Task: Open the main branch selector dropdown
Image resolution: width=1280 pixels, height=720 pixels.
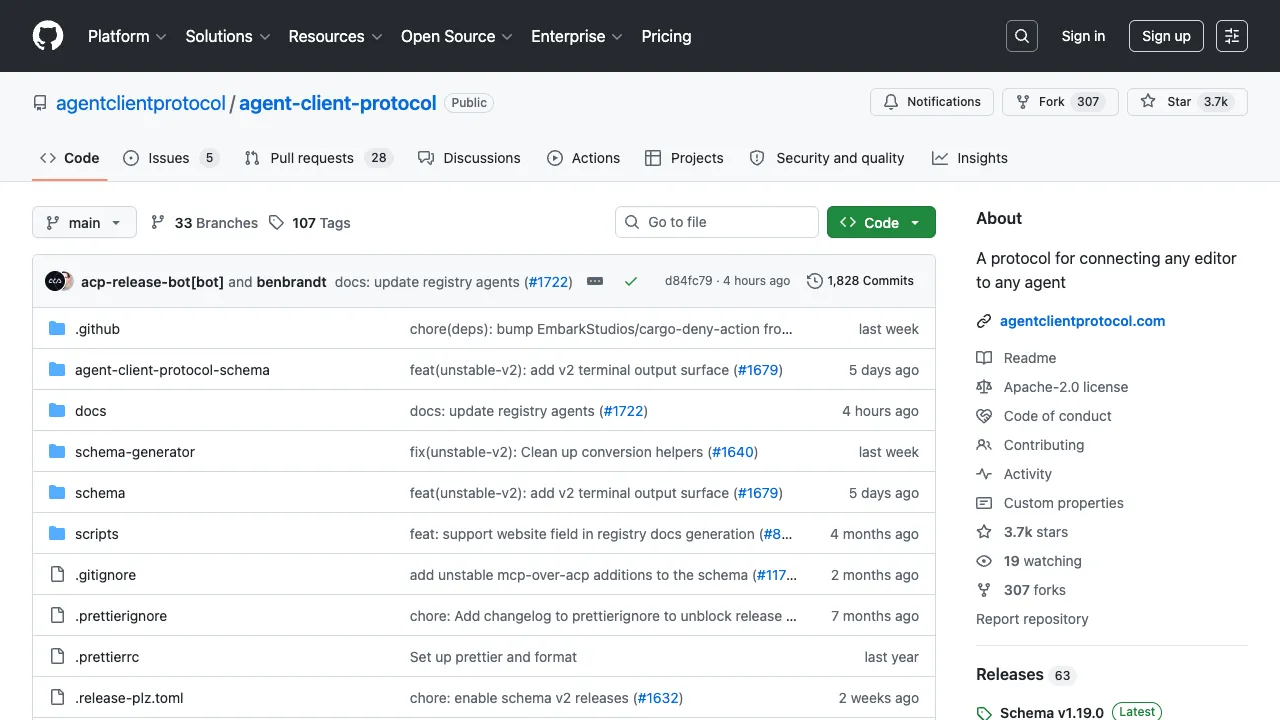Action: click(x=84, y=223)
